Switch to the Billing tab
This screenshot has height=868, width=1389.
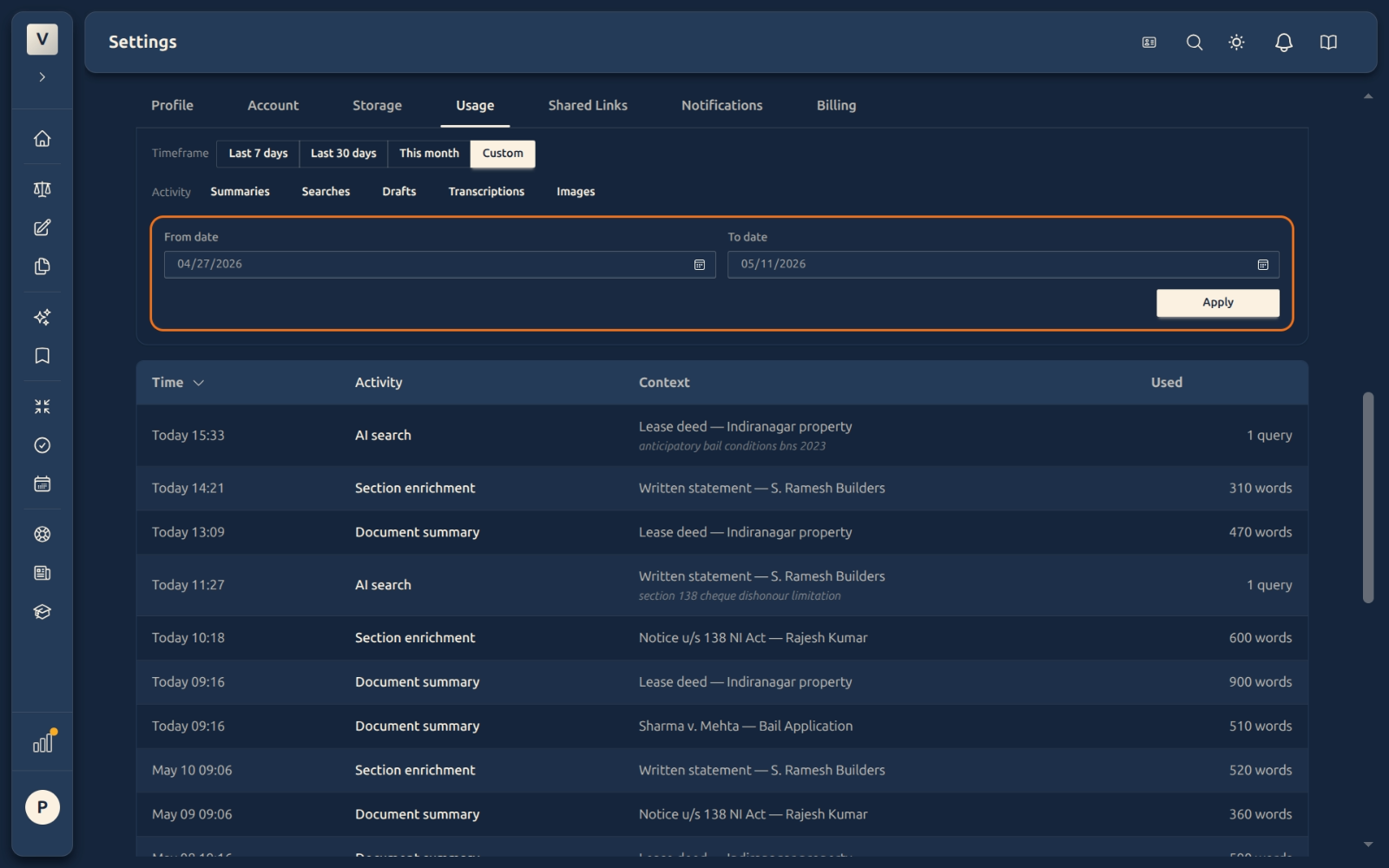coord(836,105)
